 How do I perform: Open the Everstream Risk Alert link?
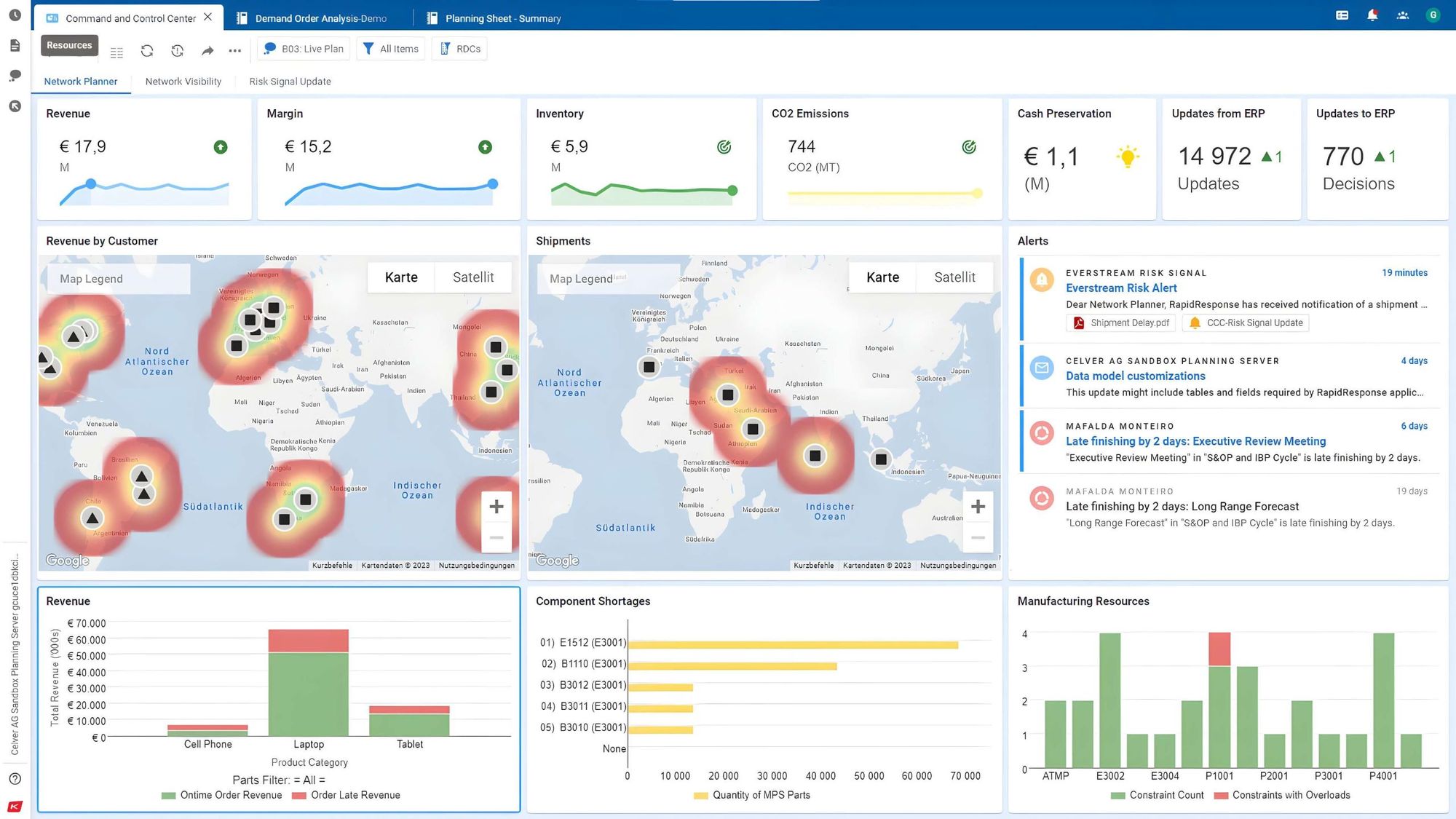1121,288
